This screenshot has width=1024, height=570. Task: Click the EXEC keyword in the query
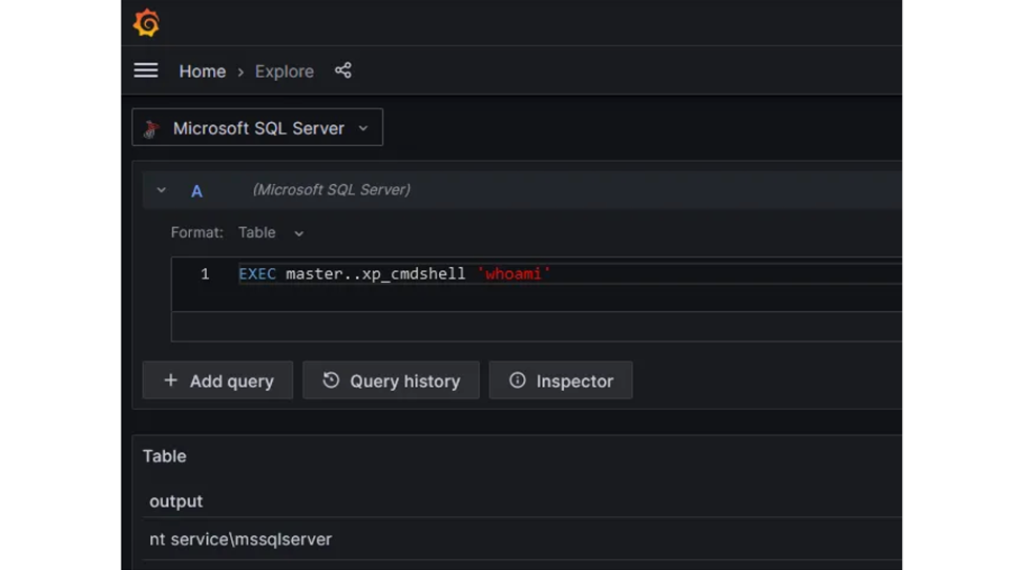pos(257,274)
